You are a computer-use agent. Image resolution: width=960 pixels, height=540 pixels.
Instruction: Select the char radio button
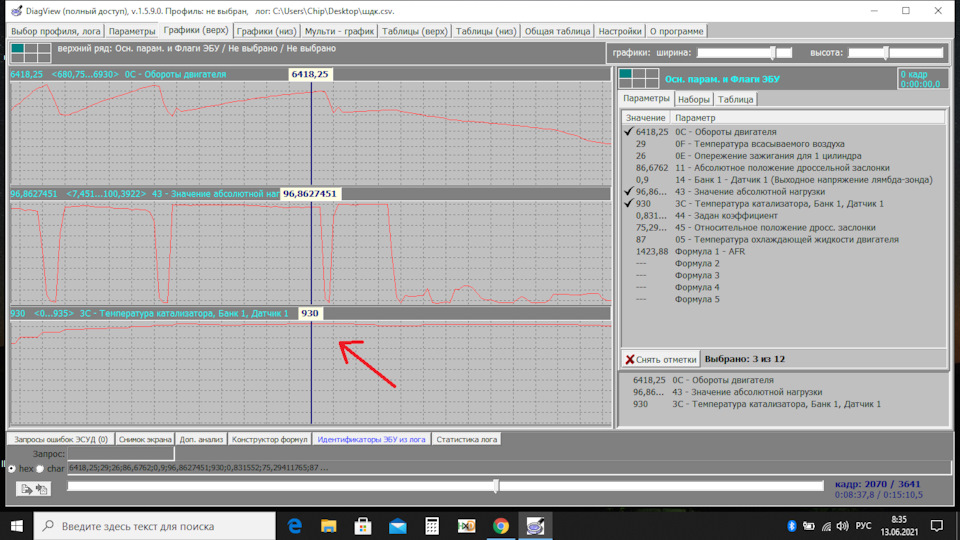coord(40,468)
